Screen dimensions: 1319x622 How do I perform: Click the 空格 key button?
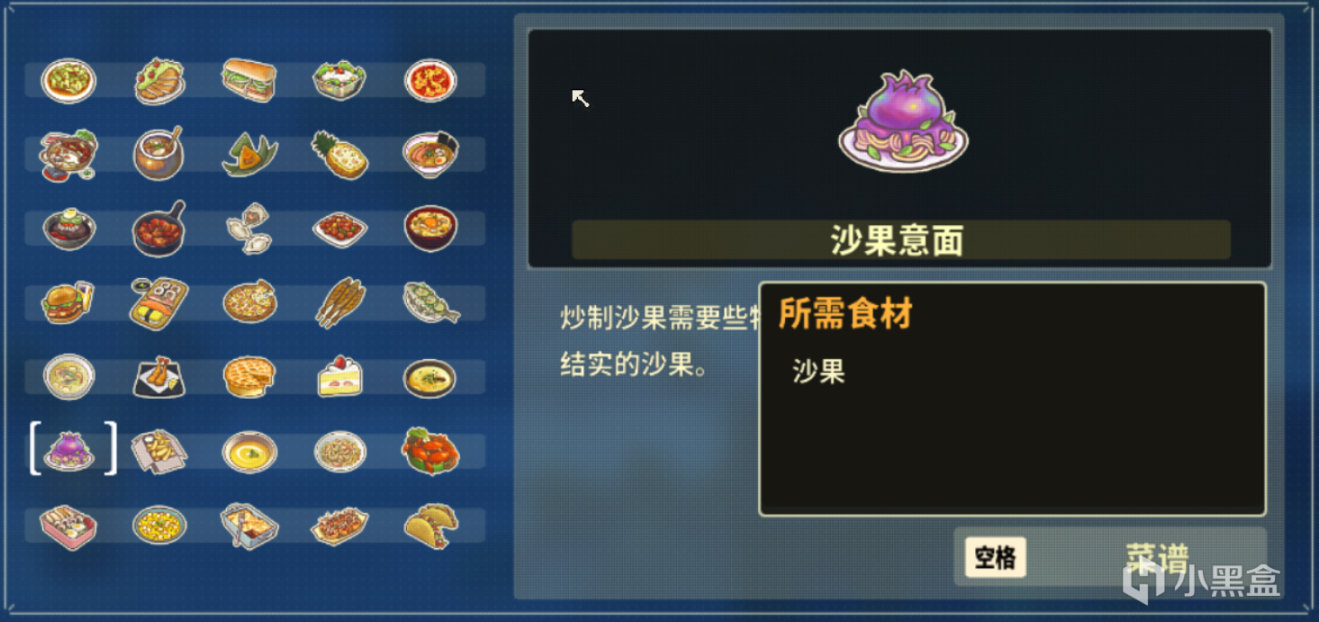(995, 558)
